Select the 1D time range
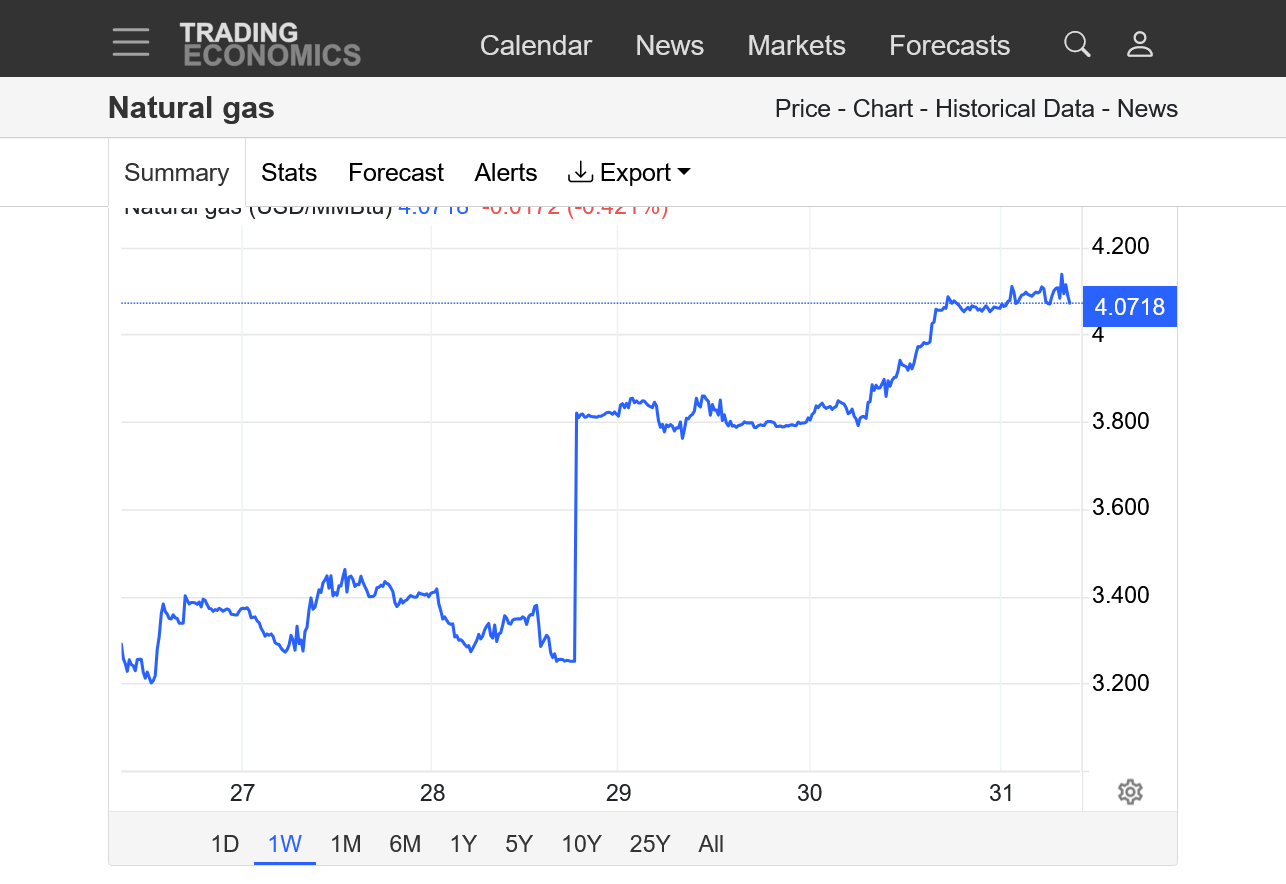This screenshot has height=884, width=1286. click(225, 844)
